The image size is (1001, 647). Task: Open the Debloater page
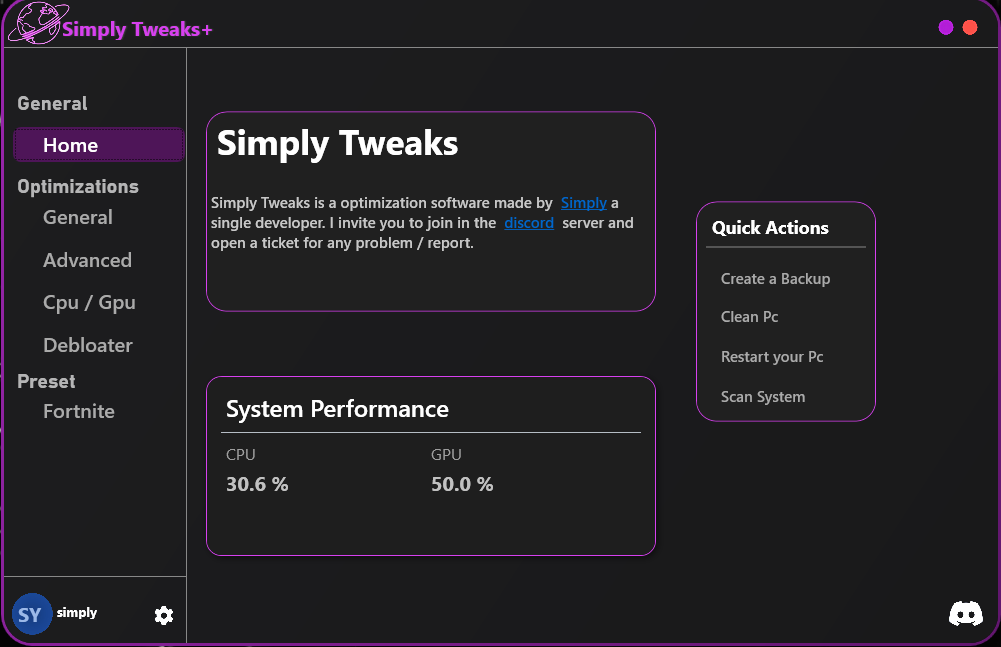point(88,345)
